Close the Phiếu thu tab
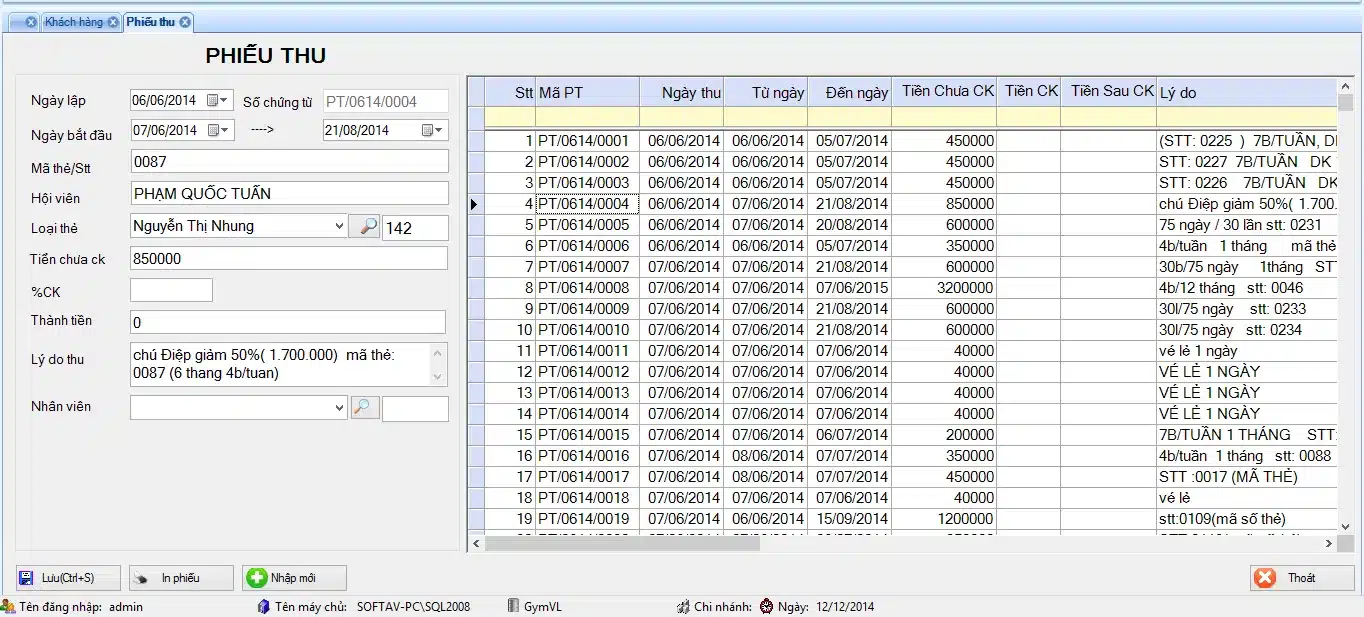Image resolution: width=1364 pixels, height=617 pixels. click(x=185, y=22)
